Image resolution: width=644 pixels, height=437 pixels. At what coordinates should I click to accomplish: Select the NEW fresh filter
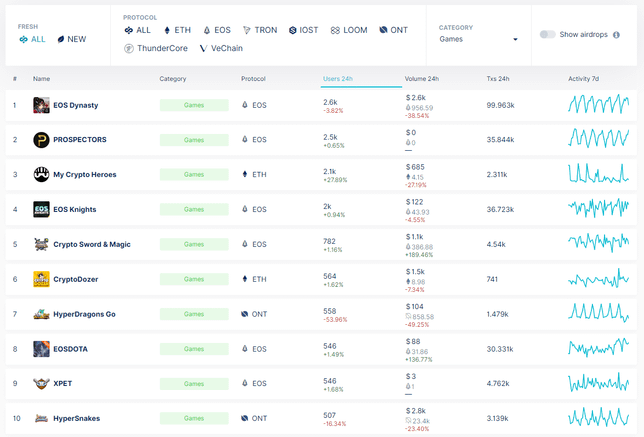tap(71, 39)
